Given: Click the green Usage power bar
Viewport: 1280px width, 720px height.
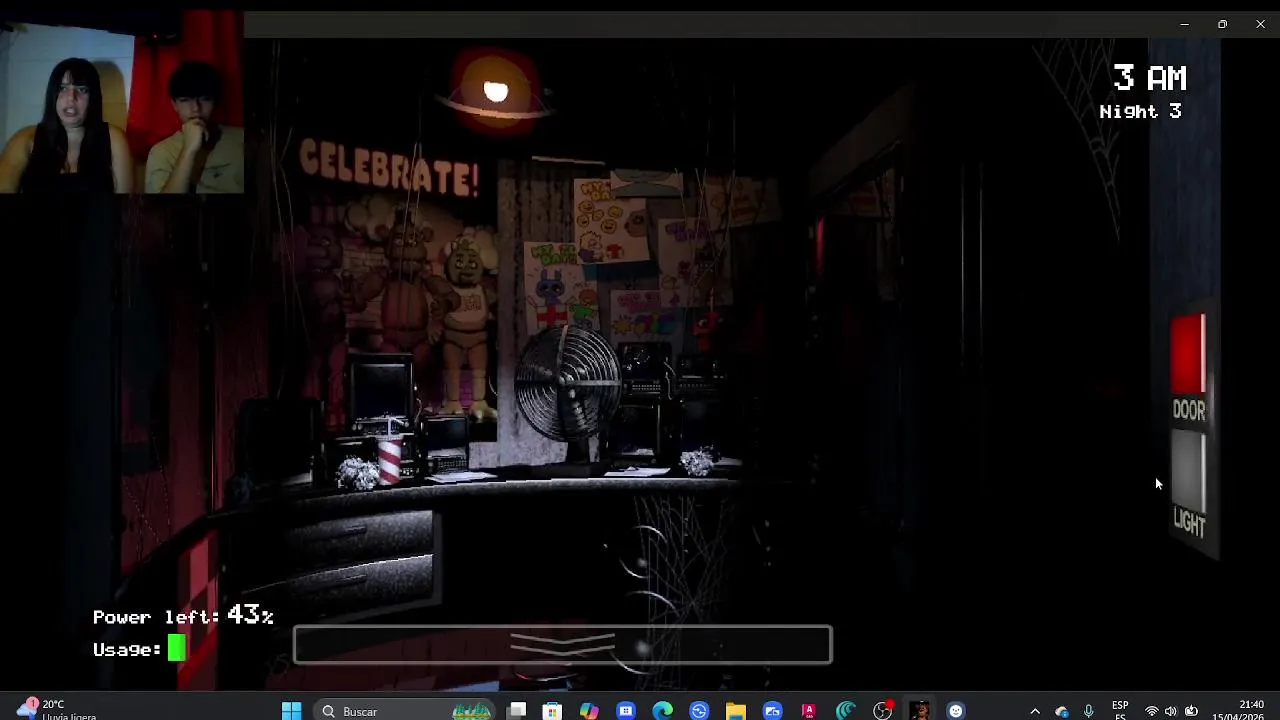Looking at the screenshot, I should (x=176, y=649).
